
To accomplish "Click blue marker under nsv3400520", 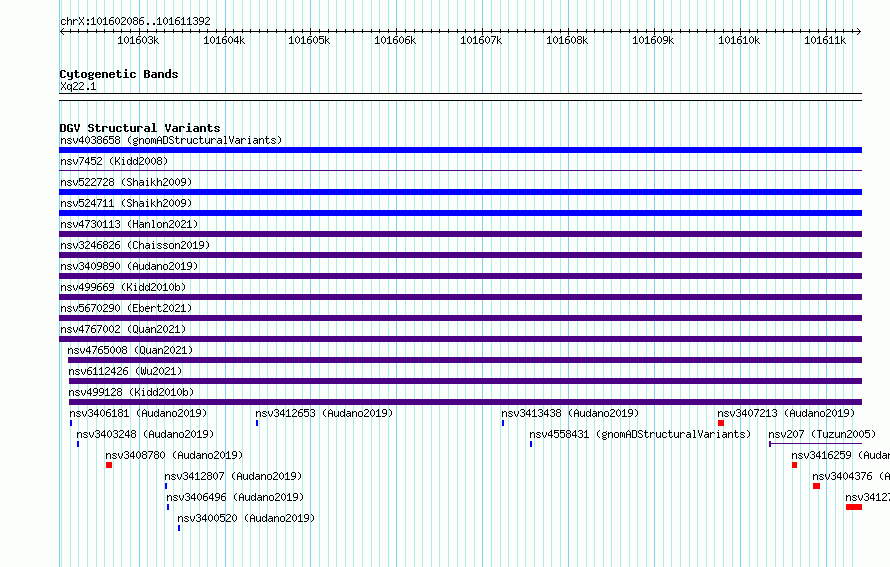I will point(179,528).
